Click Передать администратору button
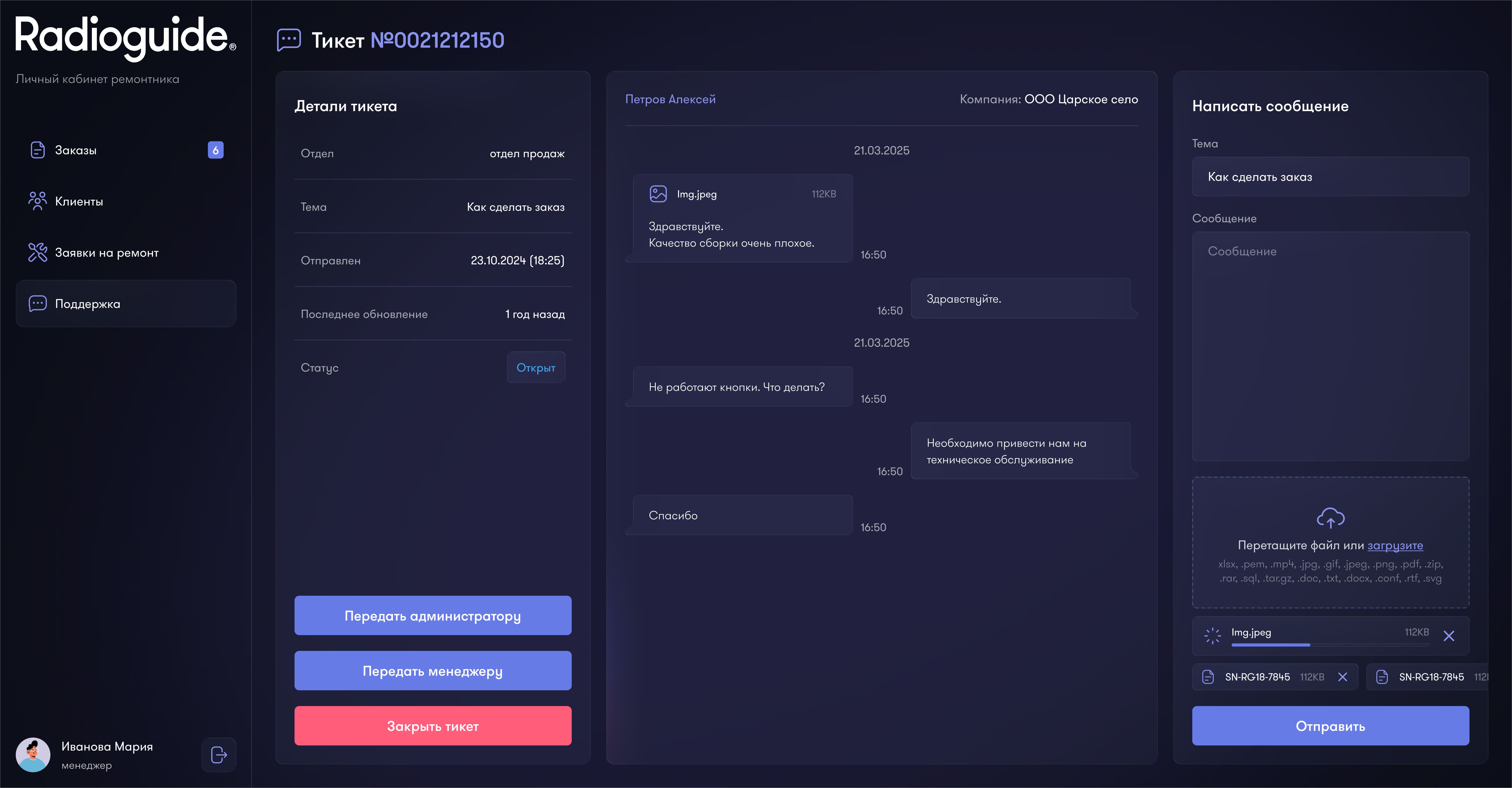1512x788 pixels. 433,616
